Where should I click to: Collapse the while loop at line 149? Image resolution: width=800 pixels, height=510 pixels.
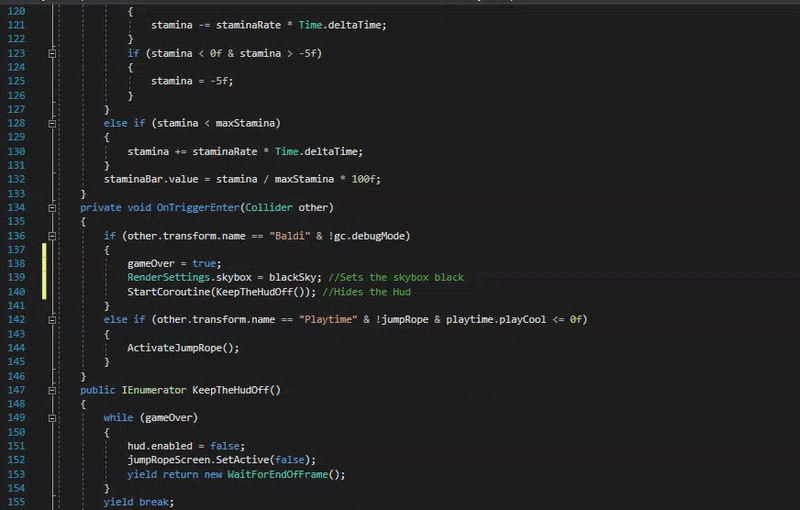[52, 418]
